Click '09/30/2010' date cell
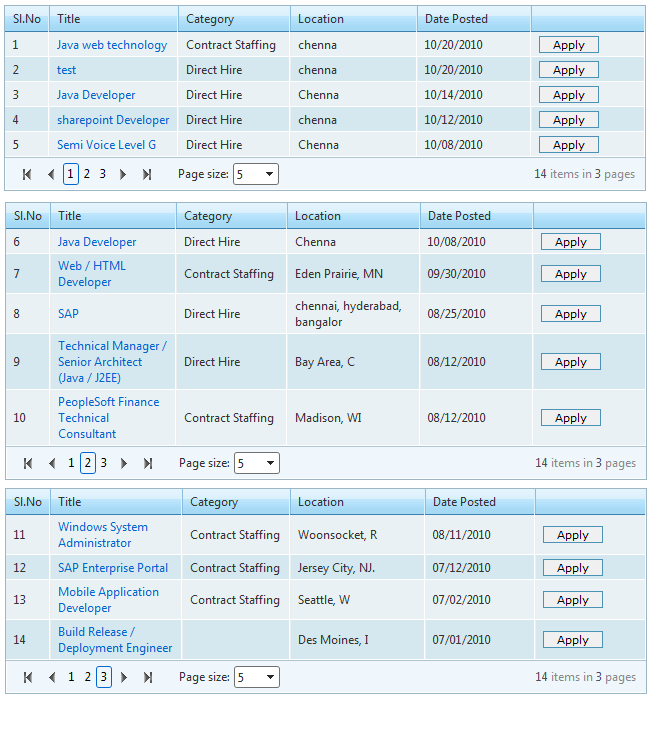This screenshot has height=746, width=662. pos(456,274)
